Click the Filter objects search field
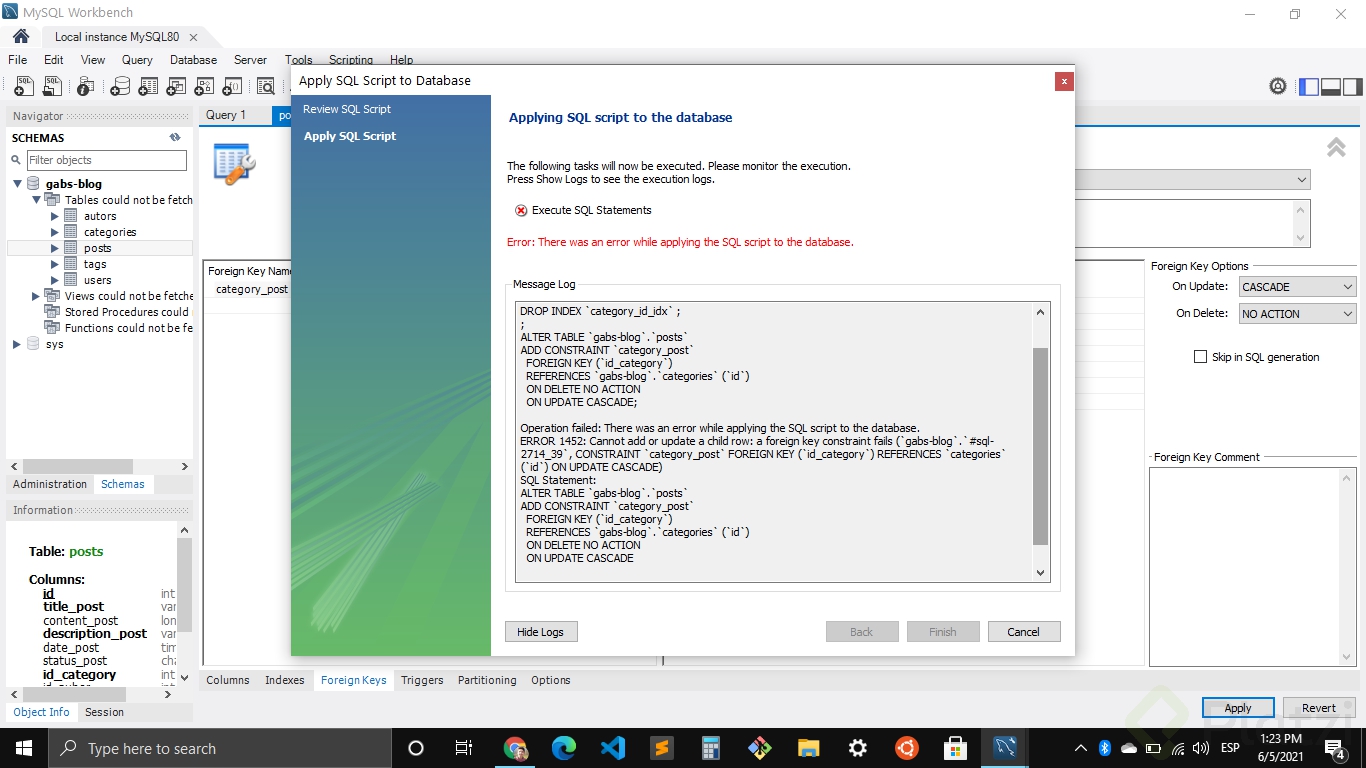The width and height of the screenshot is (1366, 768). click(107, 160)
